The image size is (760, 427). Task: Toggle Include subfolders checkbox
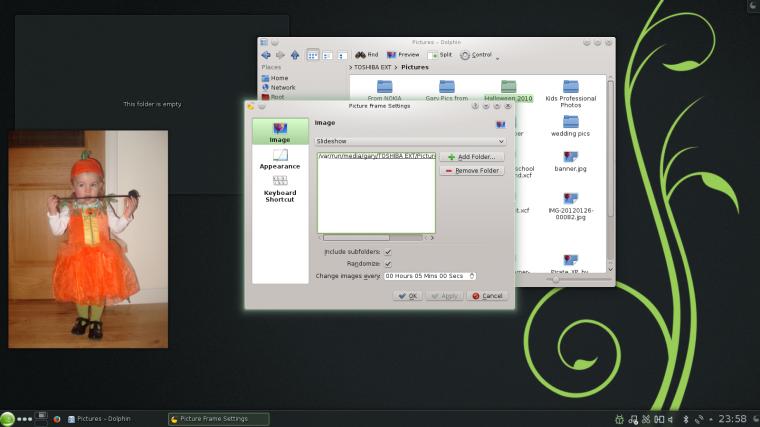(x=388, y=252)
